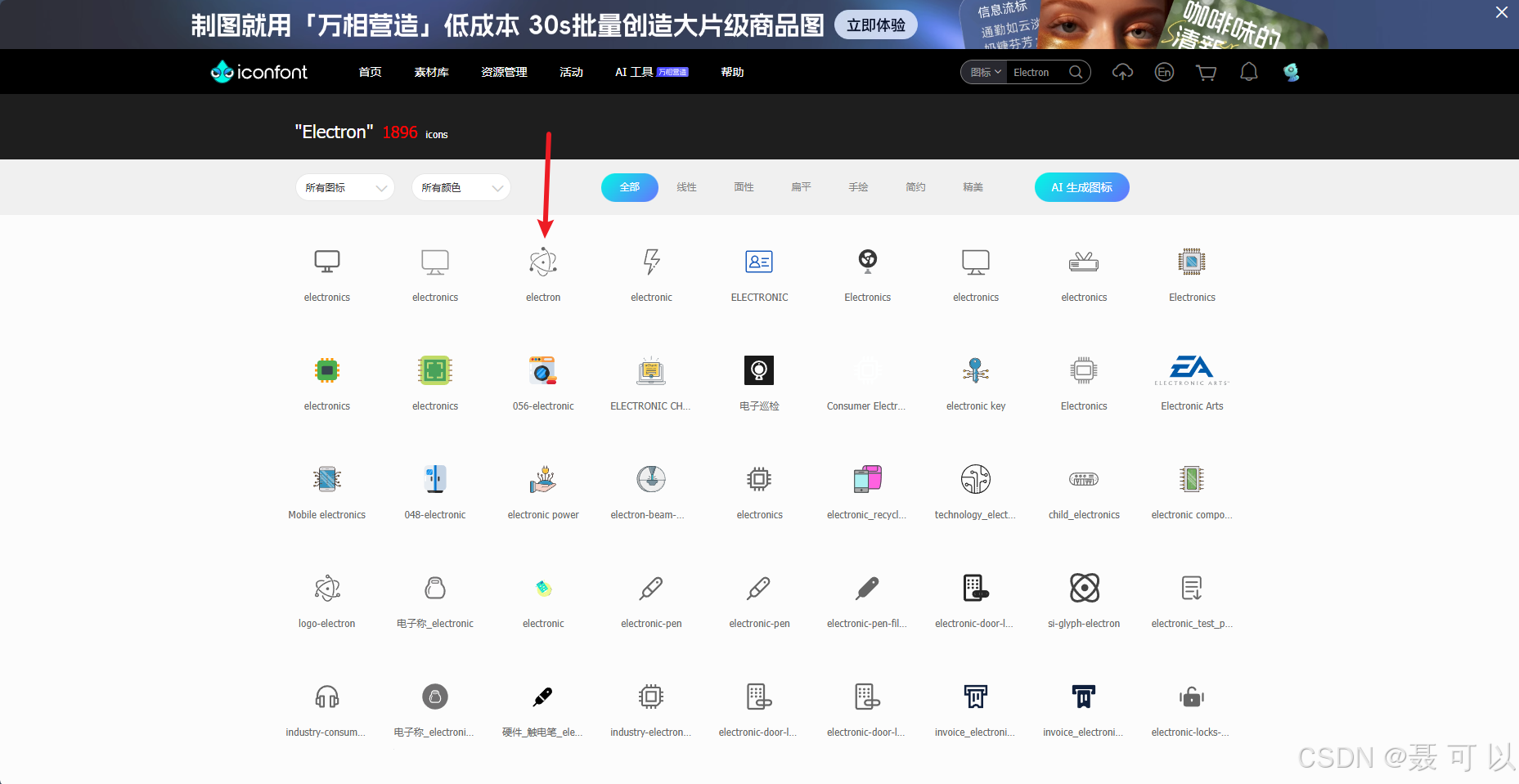Click the AI 生成图标 button
Viewport: 1519px width, 784px height.
[x=1081, y=187]
